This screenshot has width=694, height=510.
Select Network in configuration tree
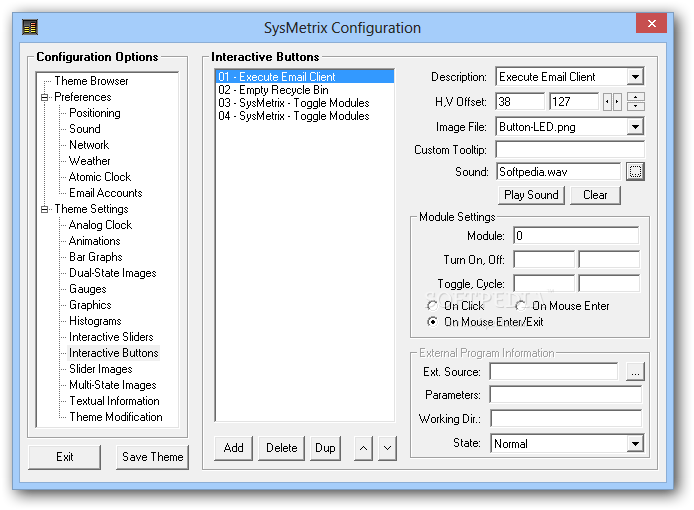point(89,145)
